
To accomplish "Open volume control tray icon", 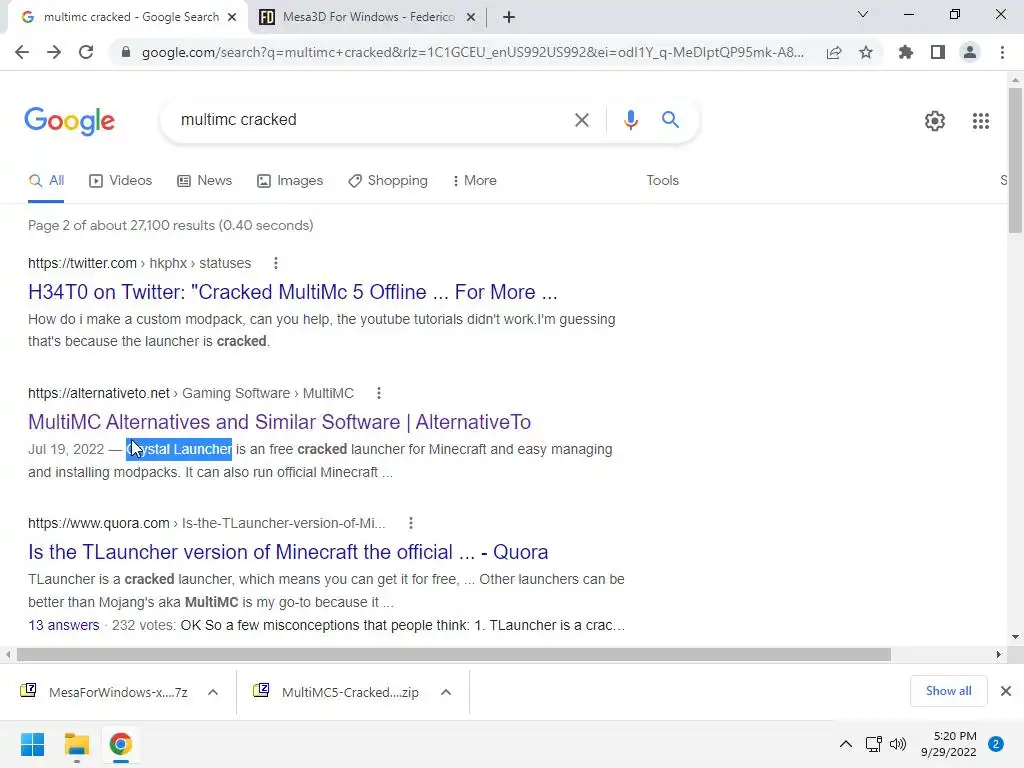I will pos(898,744).
